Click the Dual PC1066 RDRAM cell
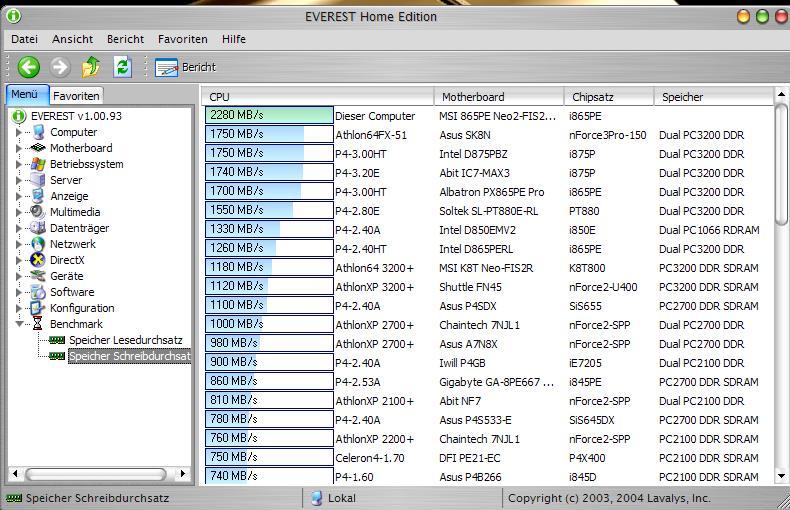Viewport: 790px width, 510px height. (709, 230)
